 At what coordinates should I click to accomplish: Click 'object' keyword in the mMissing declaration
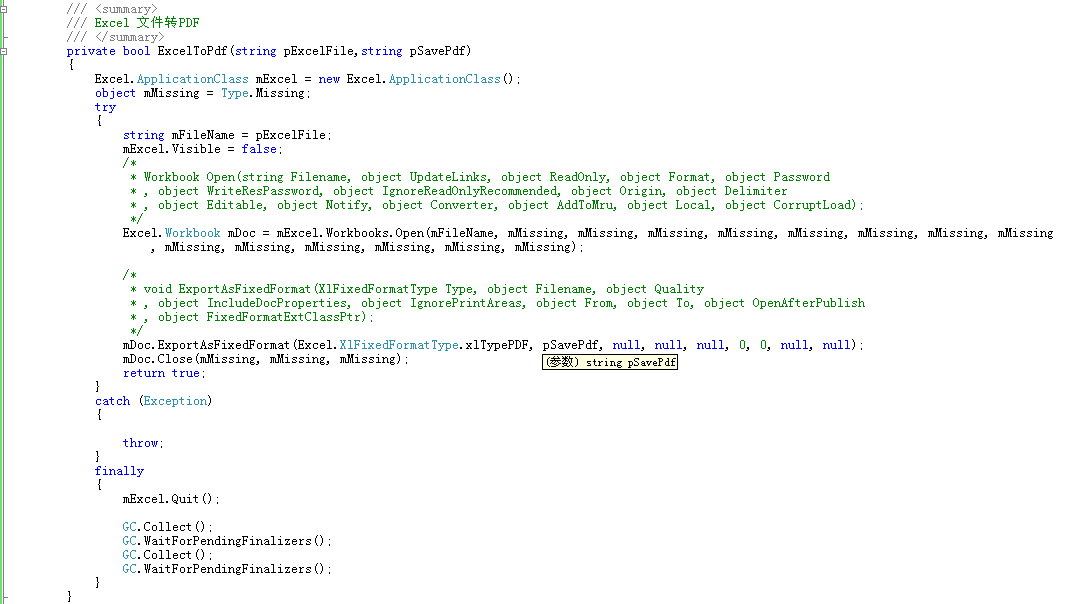point(115,93)
